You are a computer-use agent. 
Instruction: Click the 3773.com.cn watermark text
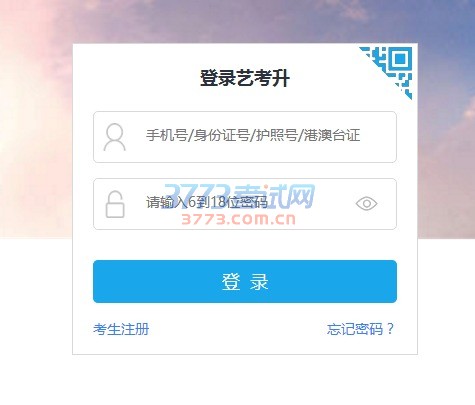(x=239, y=219)
